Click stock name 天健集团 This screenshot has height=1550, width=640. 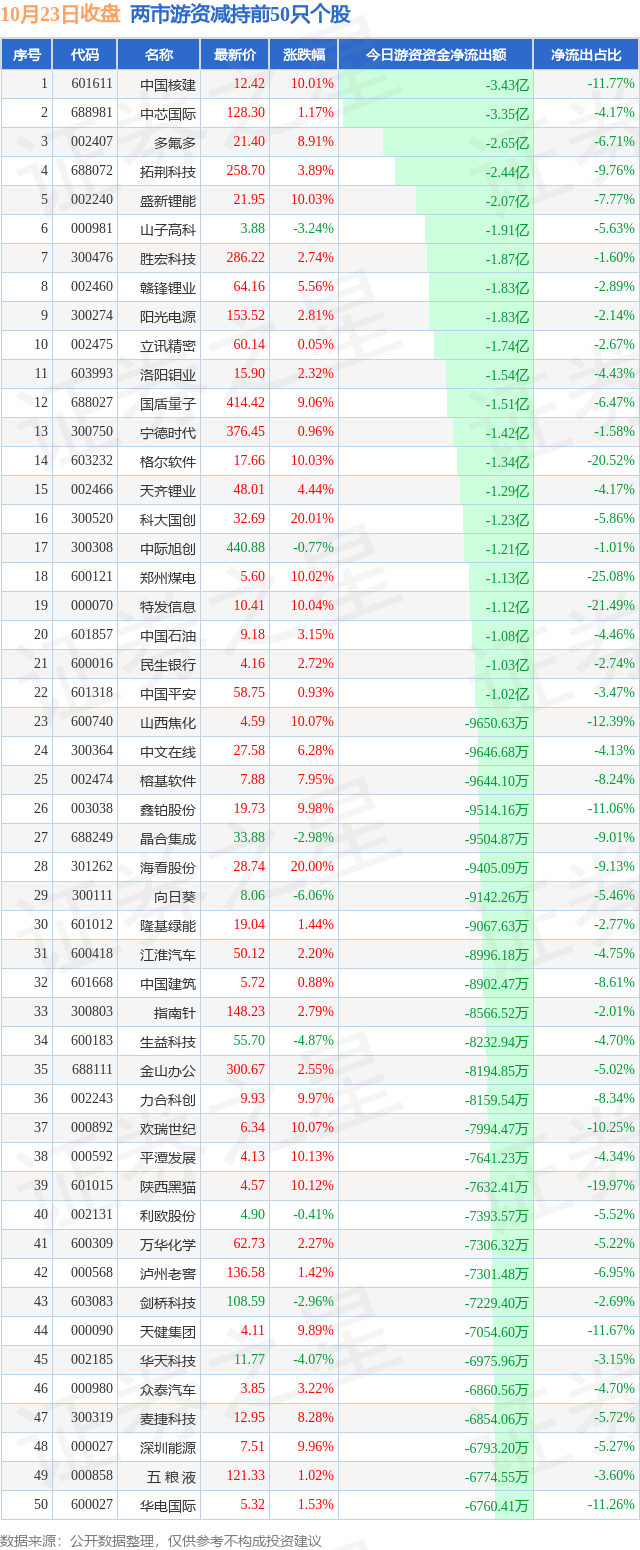click(x=168, y=1331)
